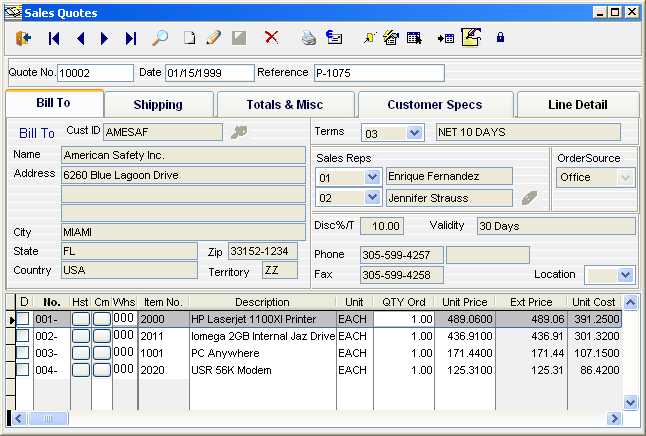Image resolution: width=646 pixels, height=436 pixels.
Task: Expand the Terms dropdown showing 03
Action: [x=415, y=133]
